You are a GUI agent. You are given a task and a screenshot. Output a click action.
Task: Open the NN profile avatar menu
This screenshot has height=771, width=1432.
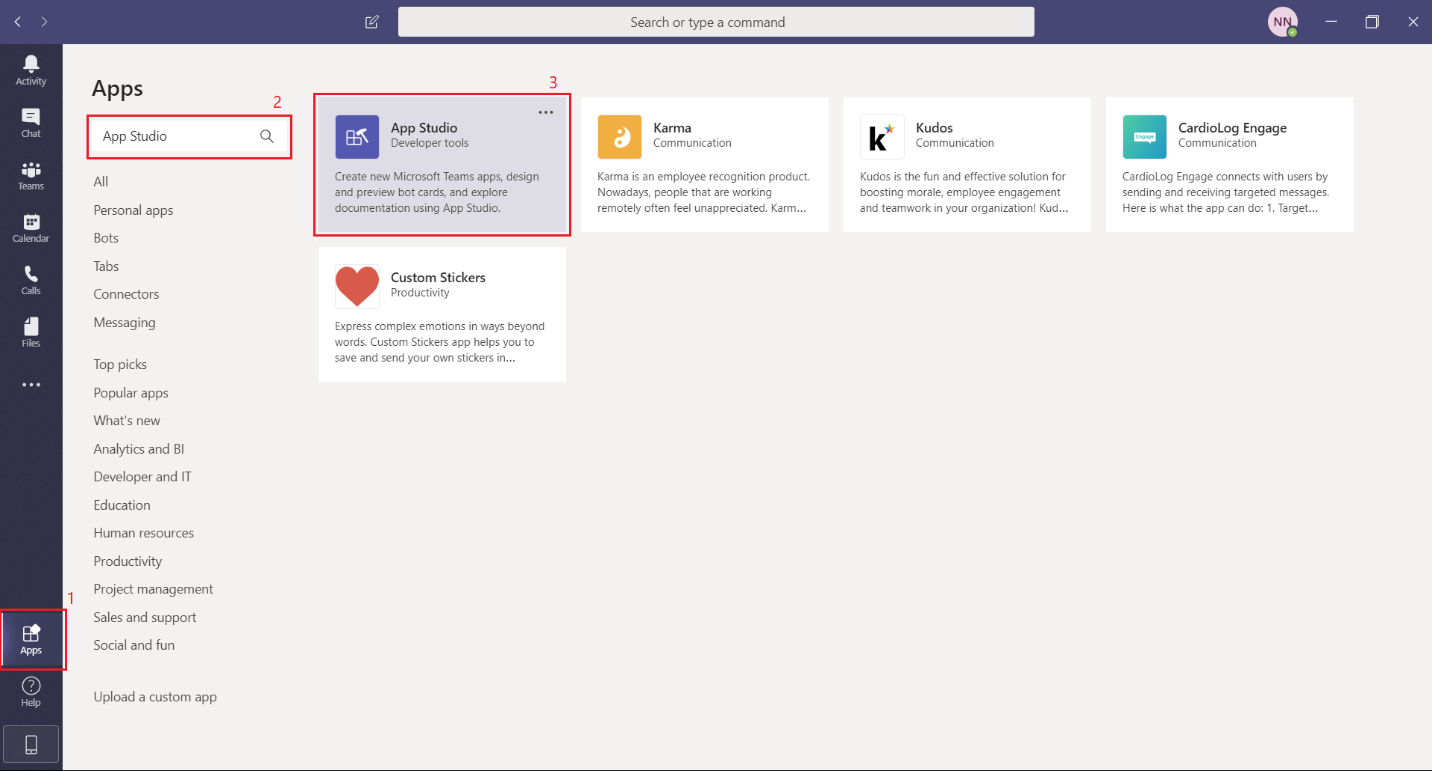(1282, 22)
